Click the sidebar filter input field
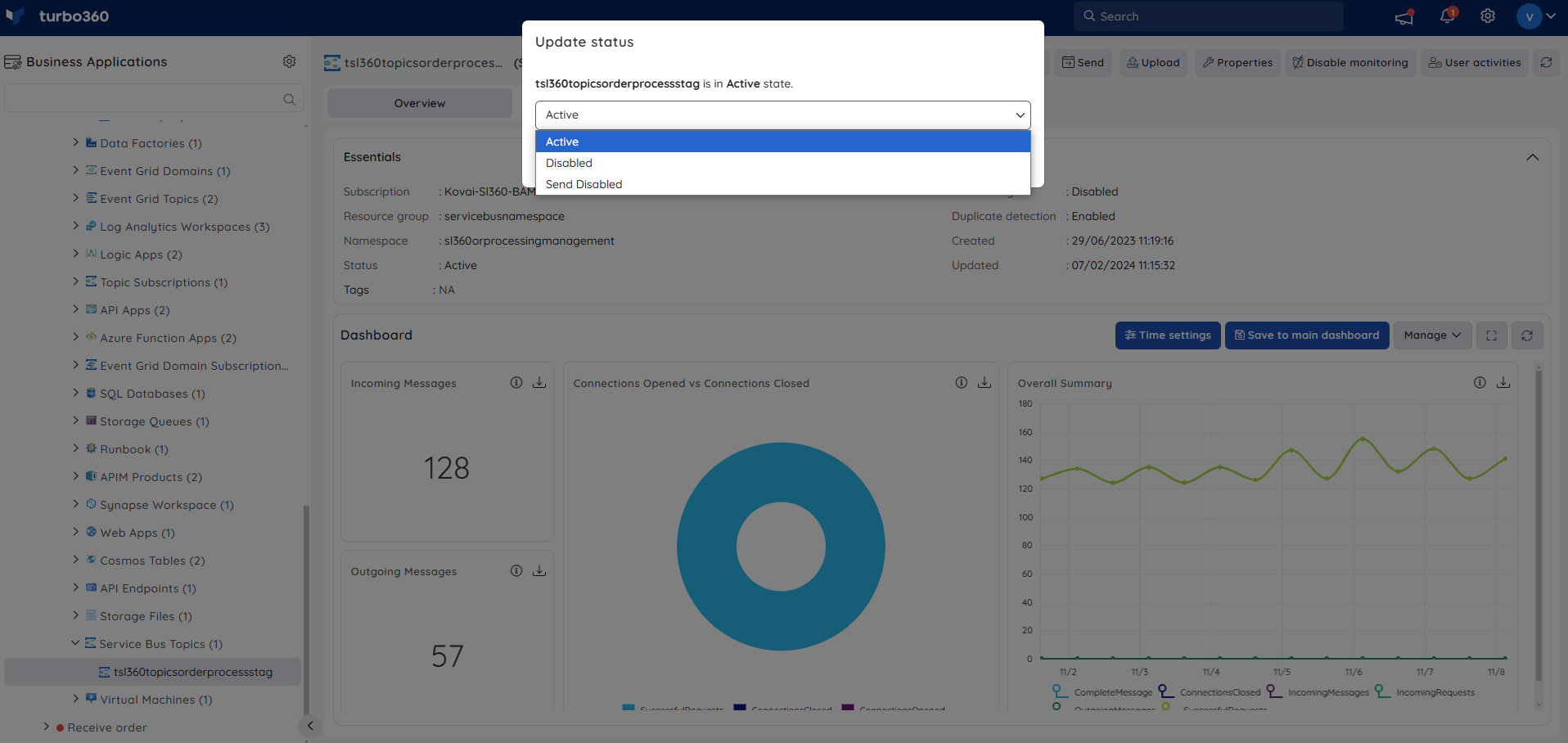 pos(154,99)
